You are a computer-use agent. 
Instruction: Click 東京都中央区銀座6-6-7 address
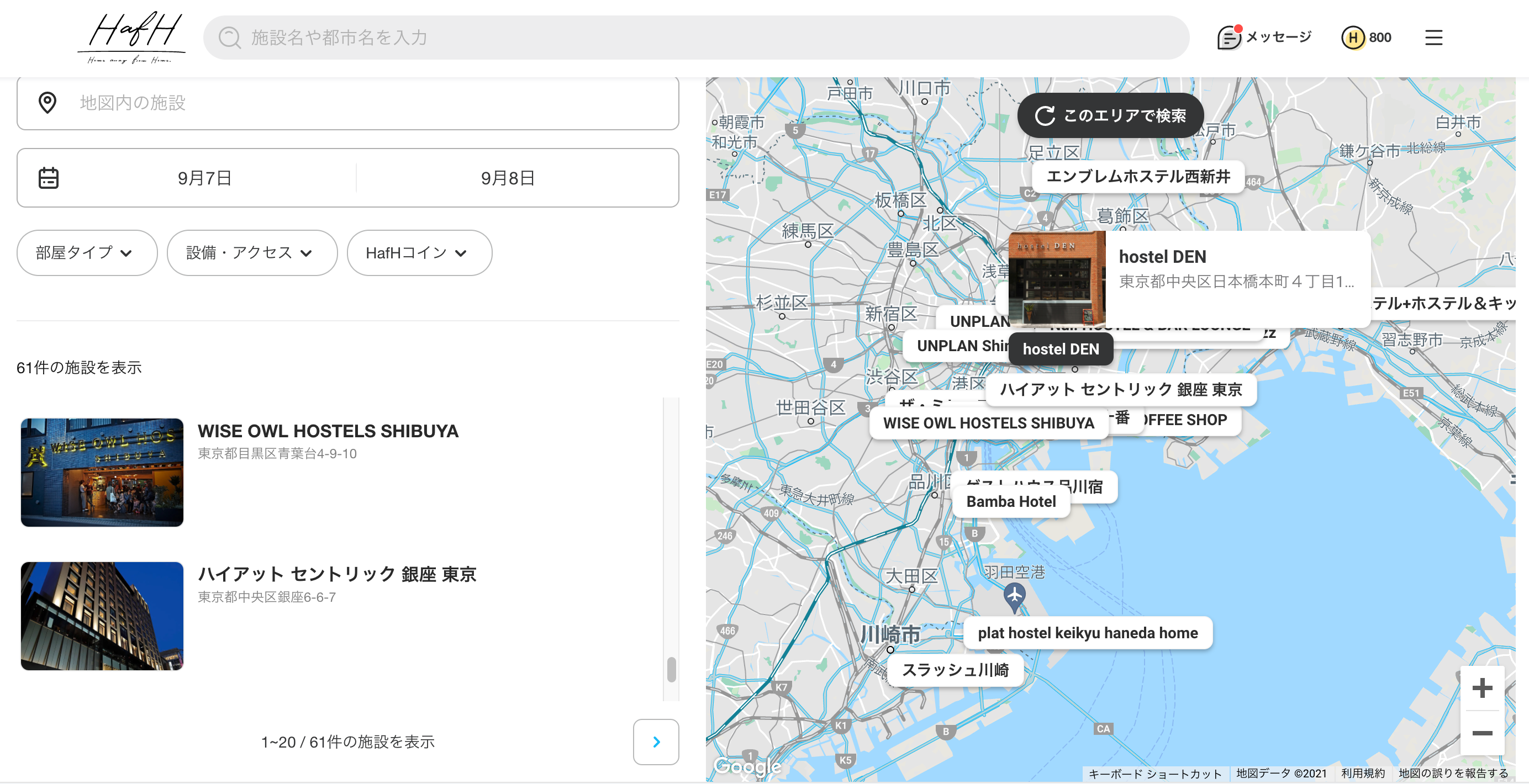pos(267,597)
